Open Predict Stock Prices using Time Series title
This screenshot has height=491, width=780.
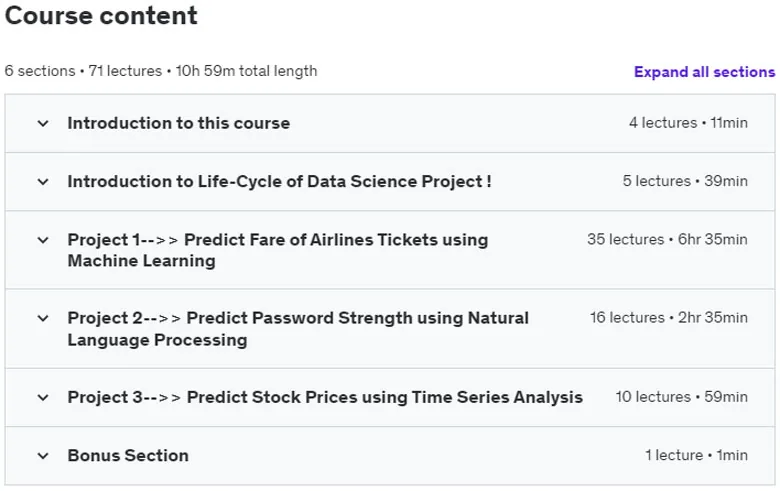[x=325, y=397]
